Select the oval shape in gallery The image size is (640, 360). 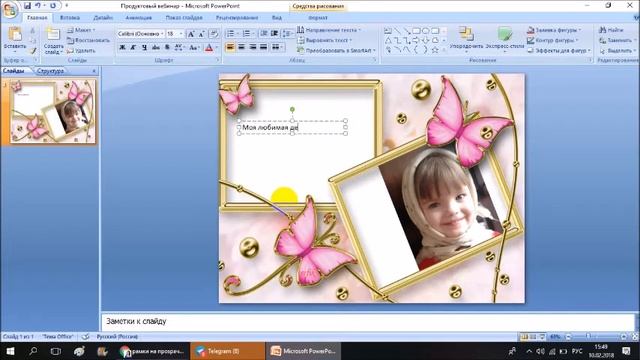point(426,31)
